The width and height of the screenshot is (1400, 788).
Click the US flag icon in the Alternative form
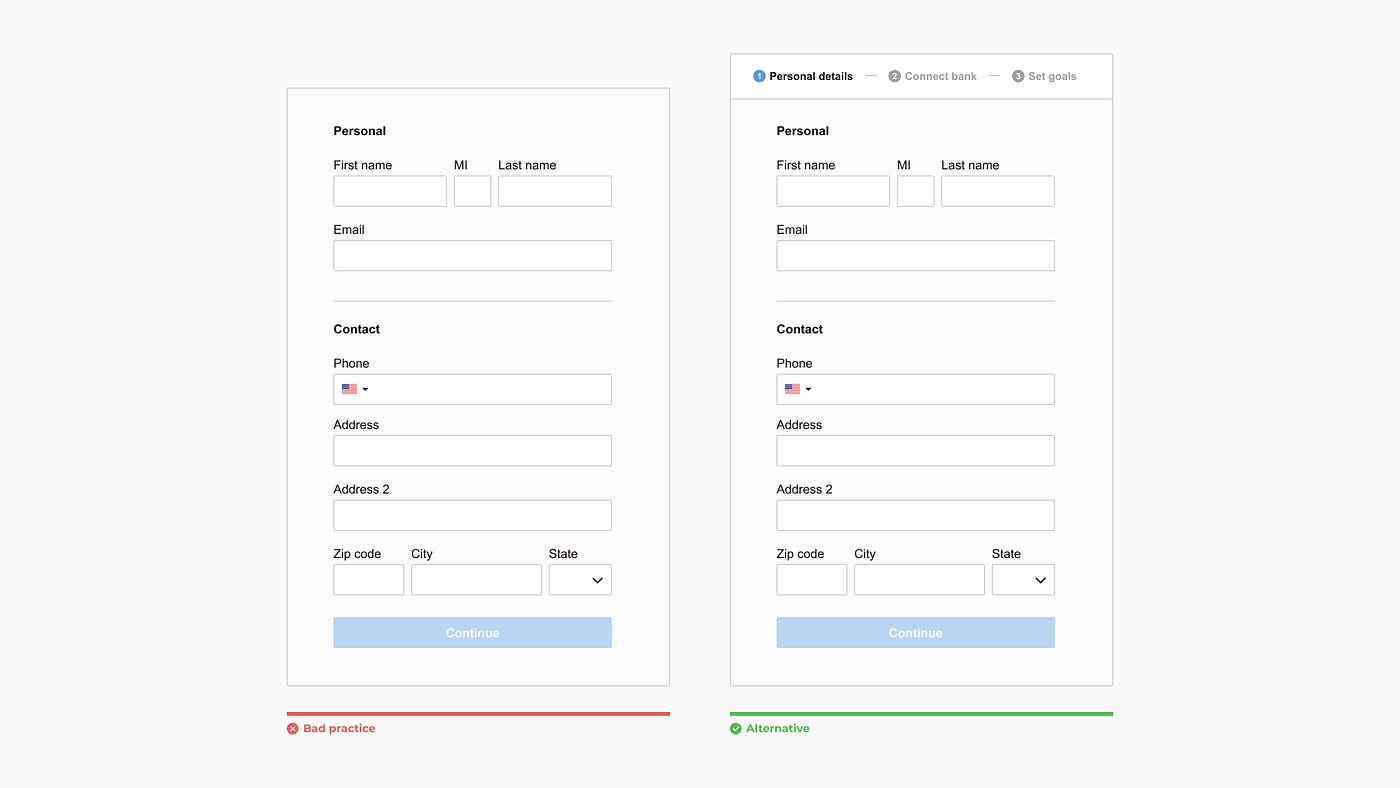click(x=792, y=389)
